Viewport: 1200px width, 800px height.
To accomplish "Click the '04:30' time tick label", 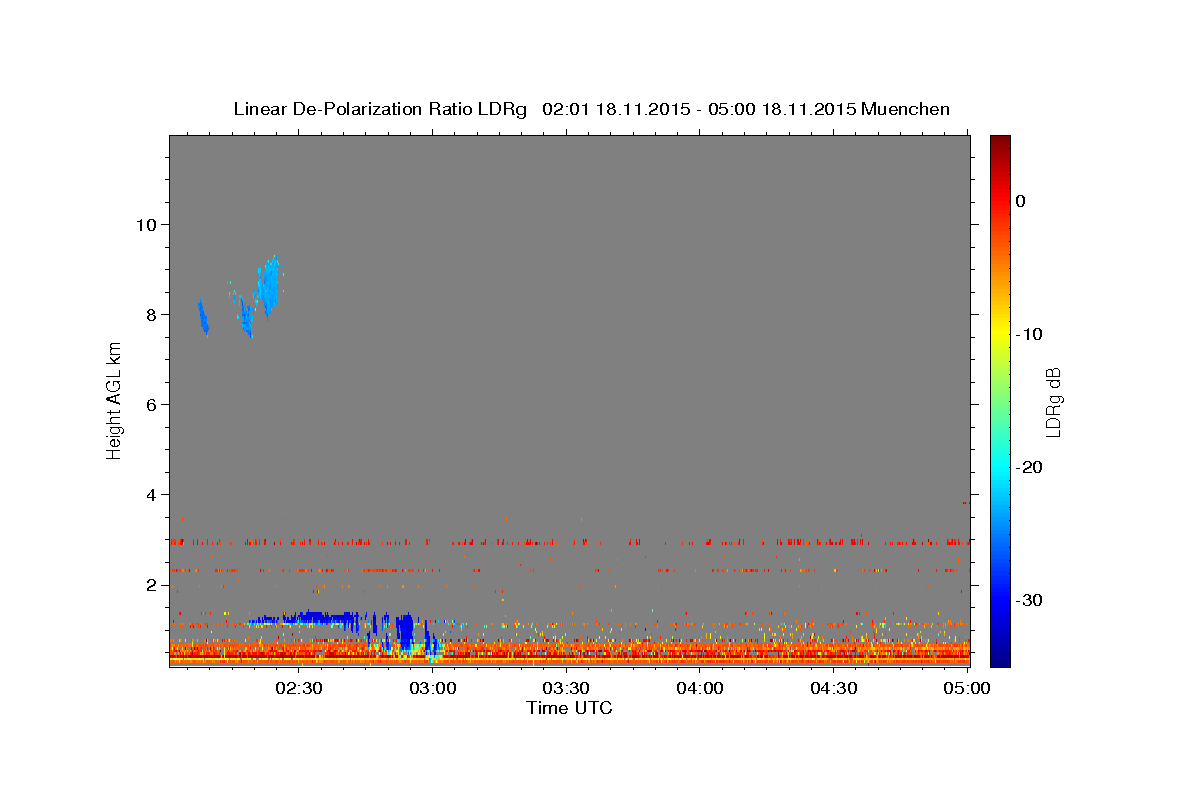I will click(x=834, y=688).
